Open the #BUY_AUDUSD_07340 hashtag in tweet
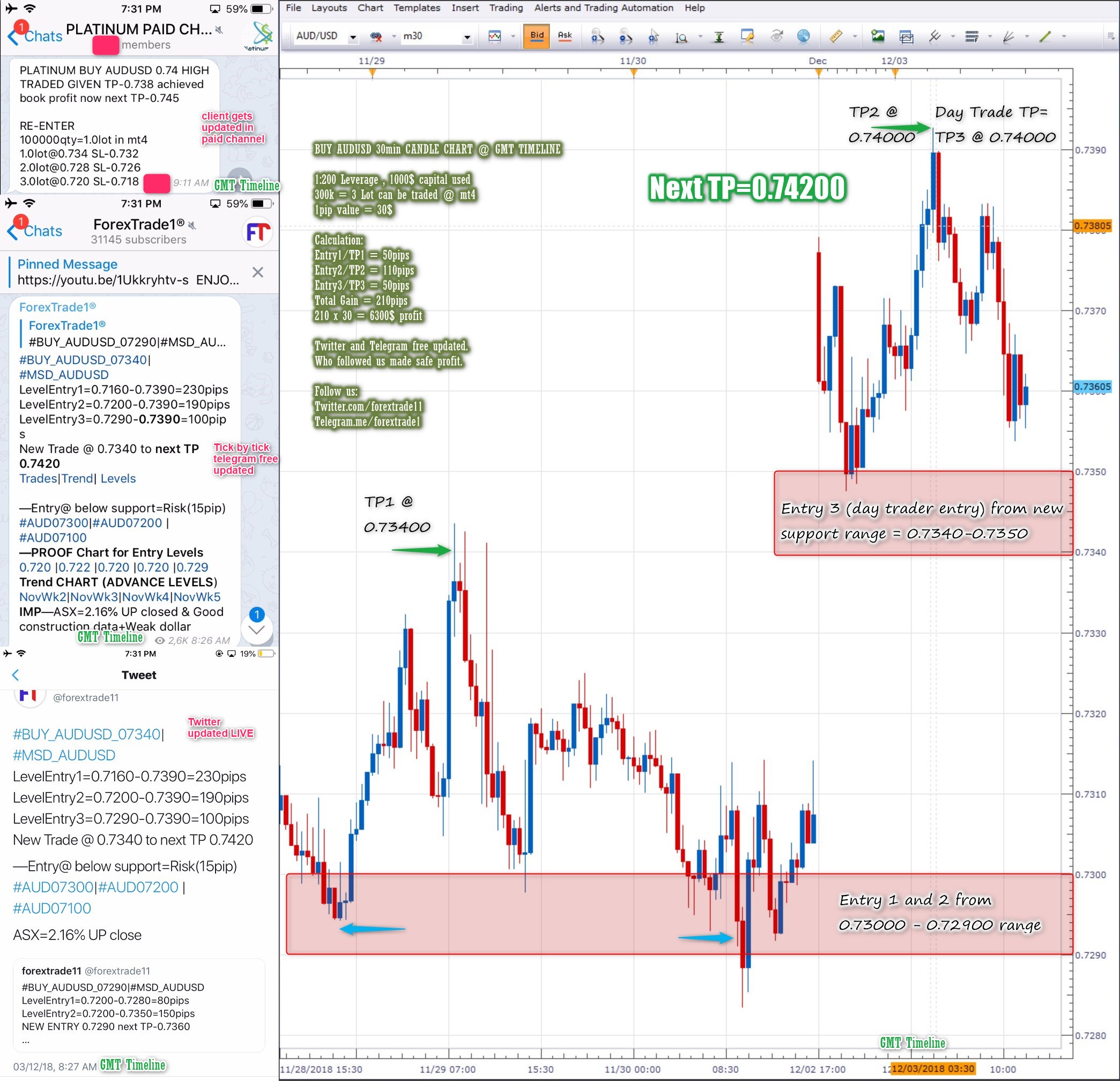1120x1081 pixels. point(87,734)
